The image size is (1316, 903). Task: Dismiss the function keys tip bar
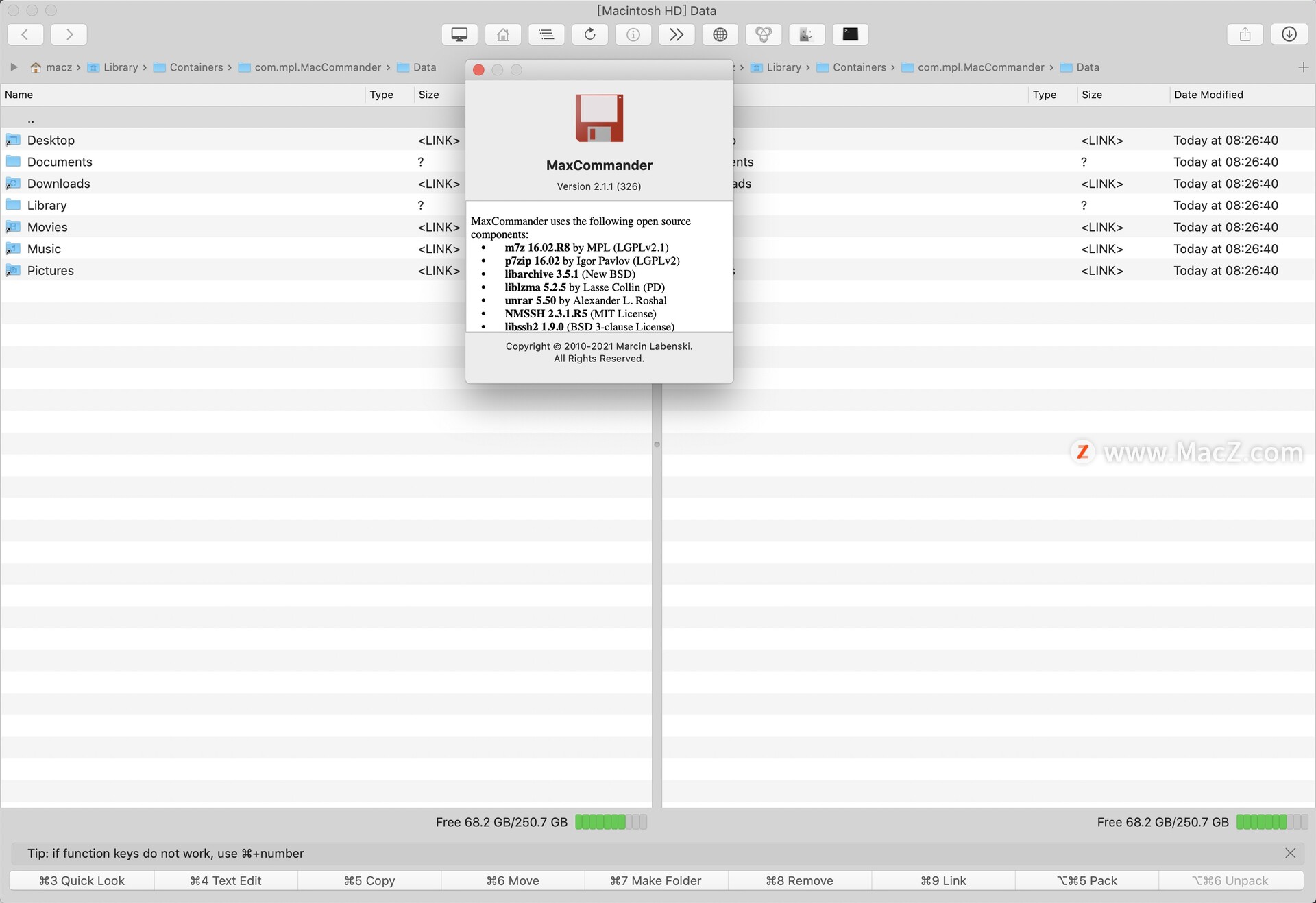pyautogui.click(x=1290, y=853)
